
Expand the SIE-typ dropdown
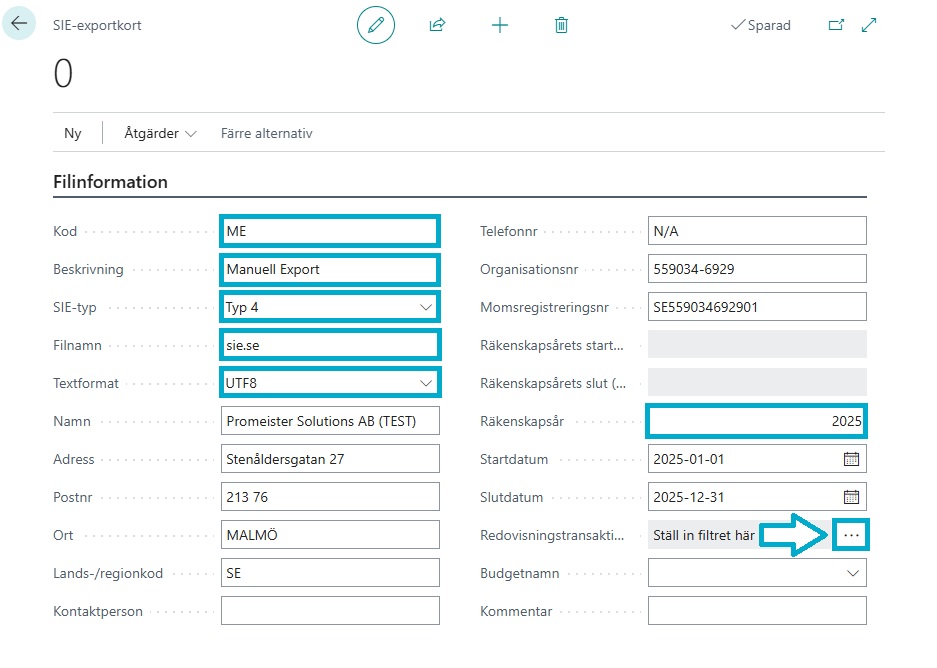pos(426,307)
